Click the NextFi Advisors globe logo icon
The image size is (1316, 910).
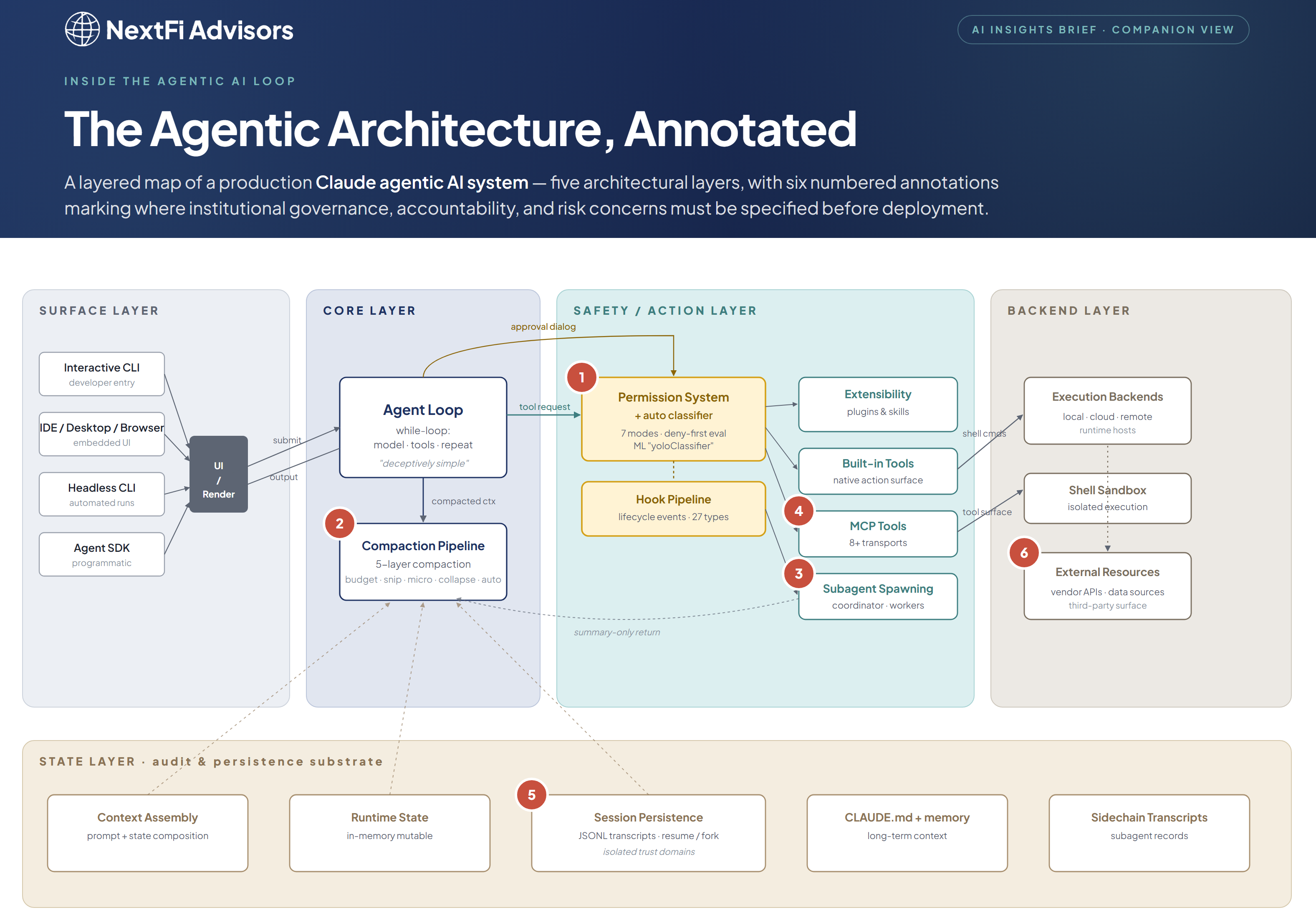tap(82, 29)
